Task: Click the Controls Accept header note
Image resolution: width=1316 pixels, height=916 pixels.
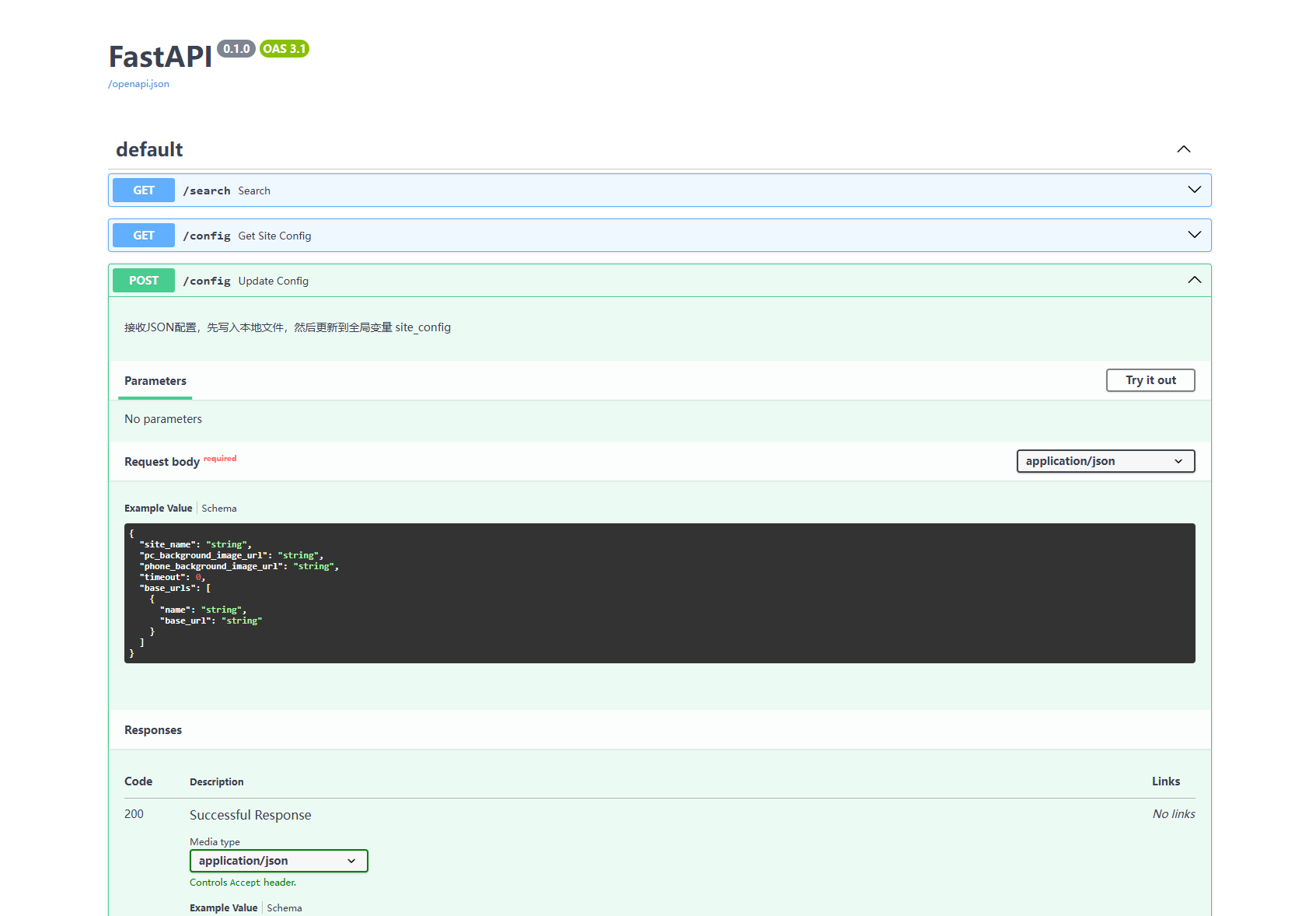Action: click(243, 883)
